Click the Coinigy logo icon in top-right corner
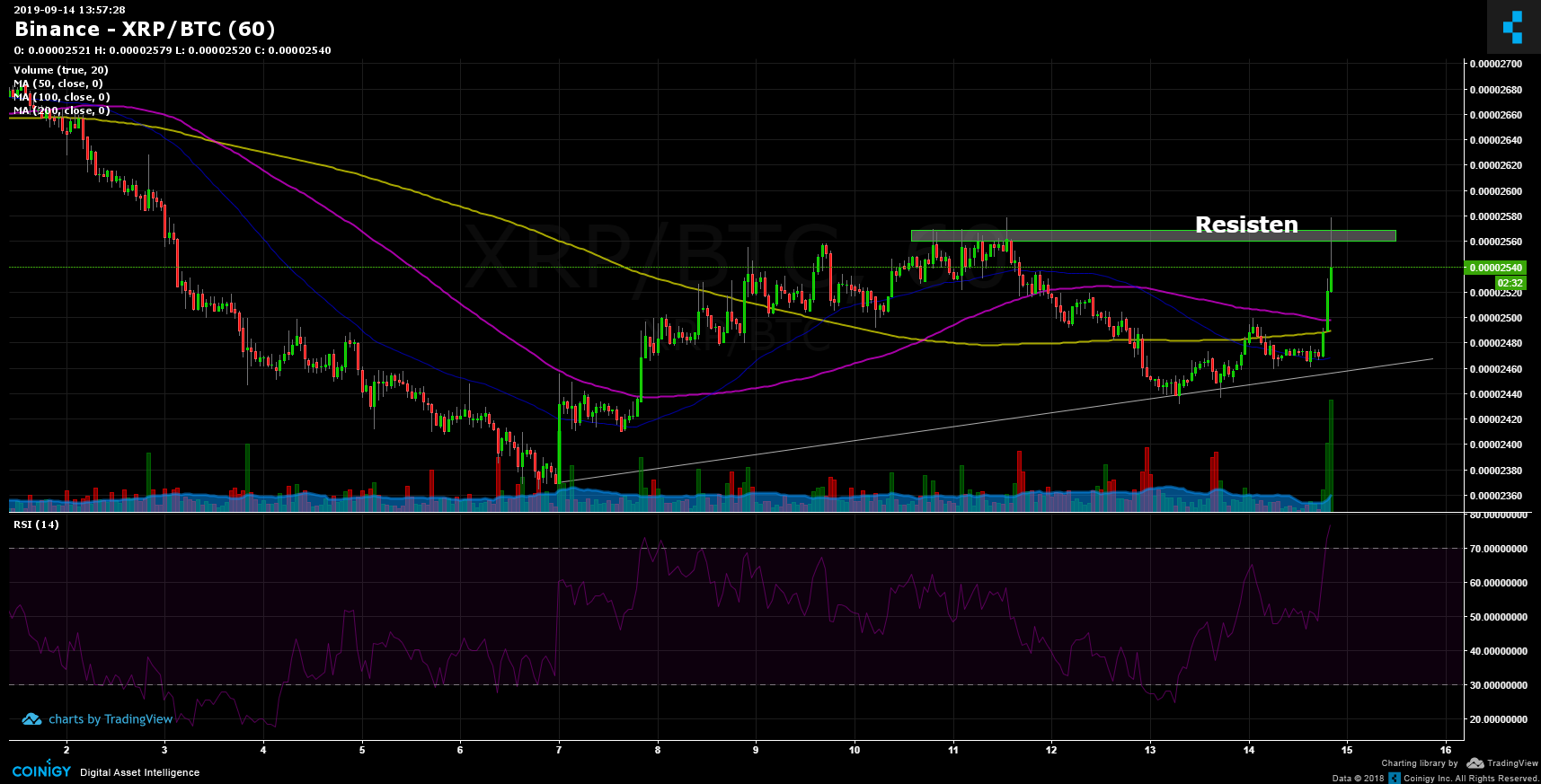1541x784 pixels. (1513, 27)
